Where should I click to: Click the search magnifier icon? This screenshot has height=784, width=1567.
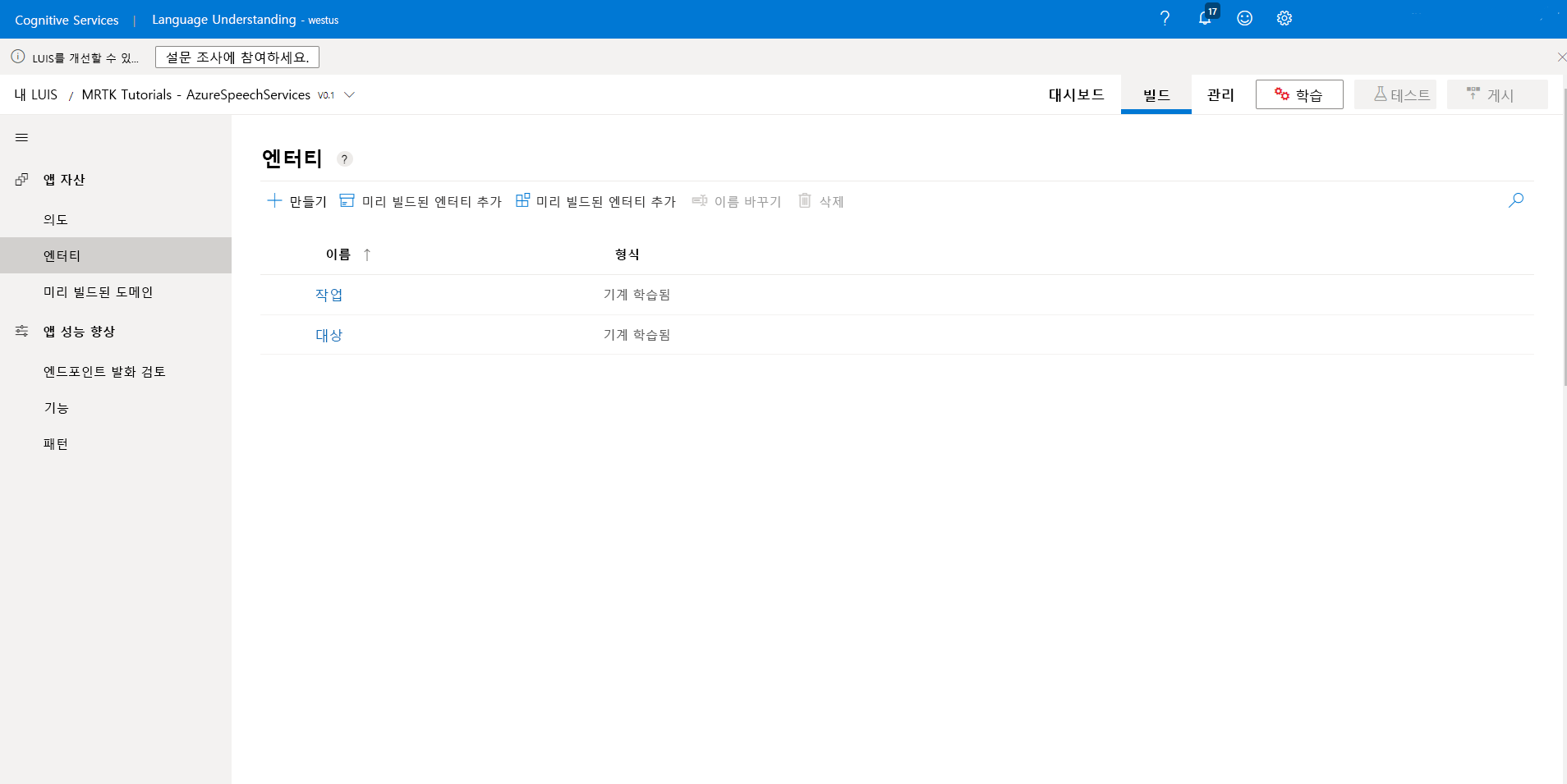point(1516,200)
